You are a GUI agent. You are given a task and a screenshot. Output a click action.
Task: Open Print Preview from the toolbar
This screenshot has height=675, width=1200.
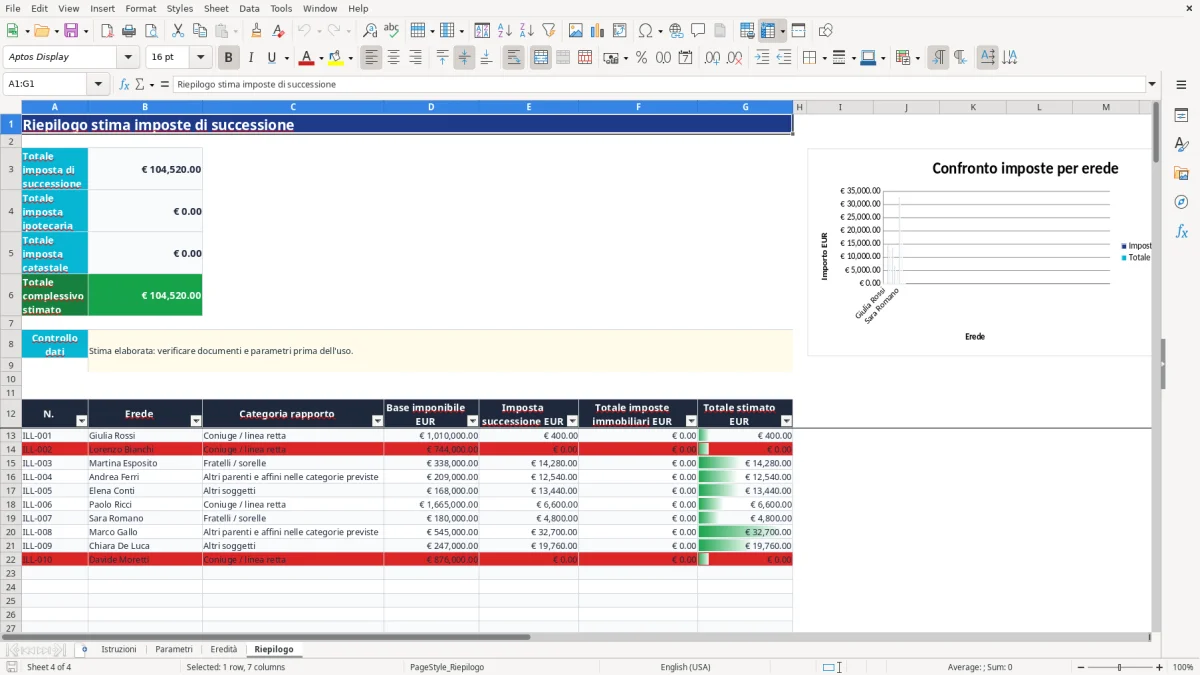153,31
